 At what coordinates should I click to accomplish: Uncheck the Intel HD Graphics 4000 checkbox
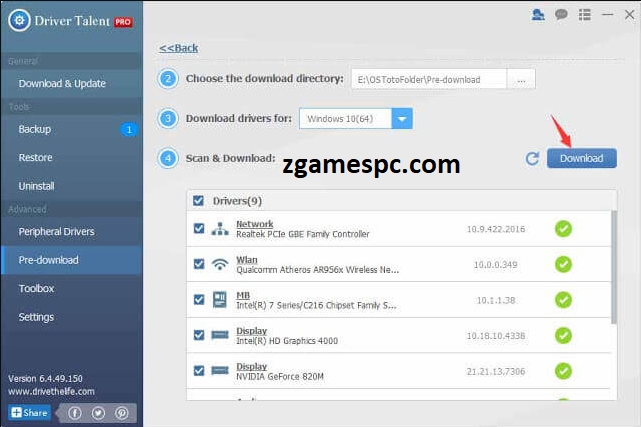(x=199, y=335)
